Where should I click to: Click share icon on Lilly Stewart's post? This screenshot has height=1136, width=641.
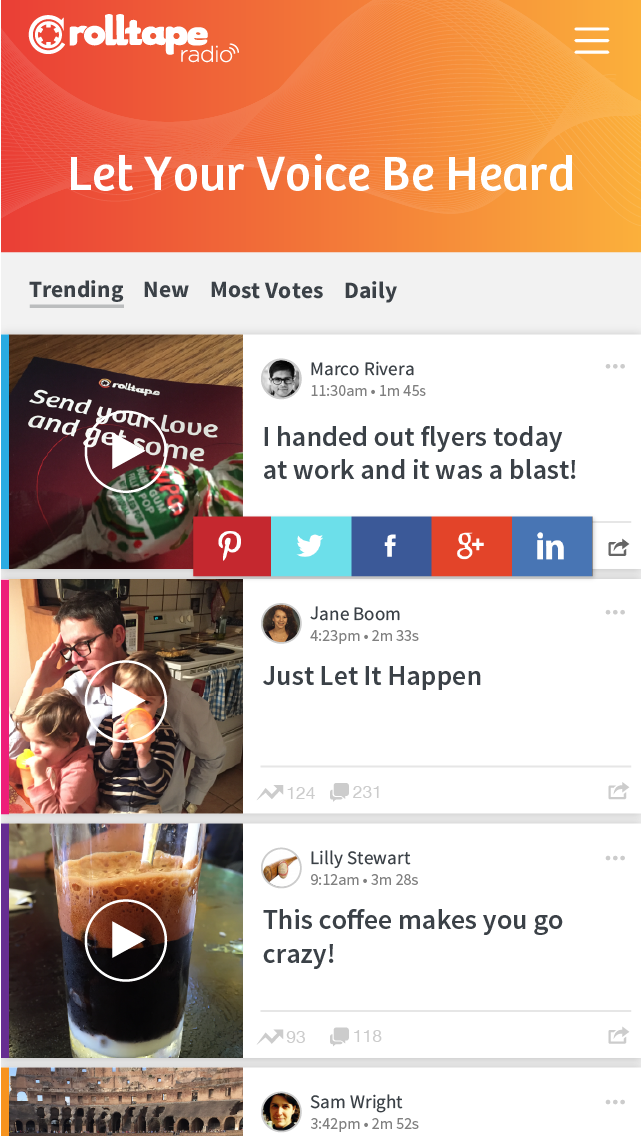[618, 1037]
